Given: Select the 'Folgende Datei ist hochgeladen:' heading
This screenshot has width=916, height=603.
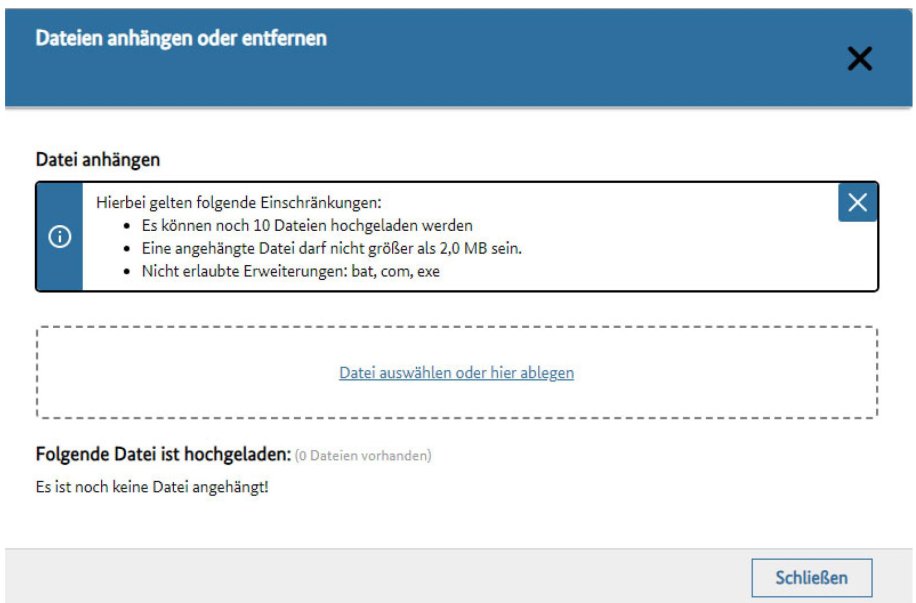Looking at the screenshot, I should pyautogui.click(x=163, y=455).
